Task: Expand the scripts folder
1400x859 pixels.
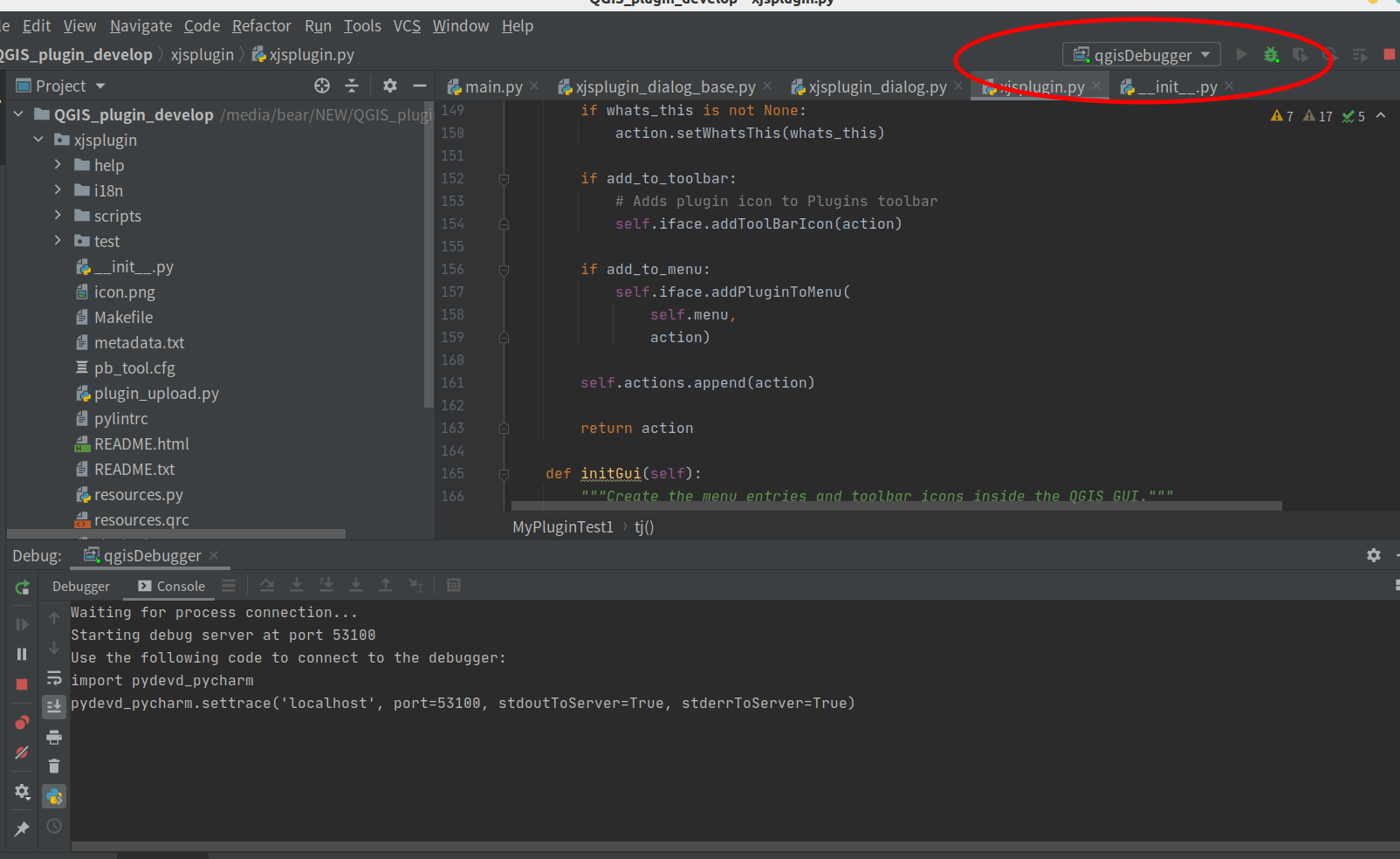Action: tap(58, 216)
